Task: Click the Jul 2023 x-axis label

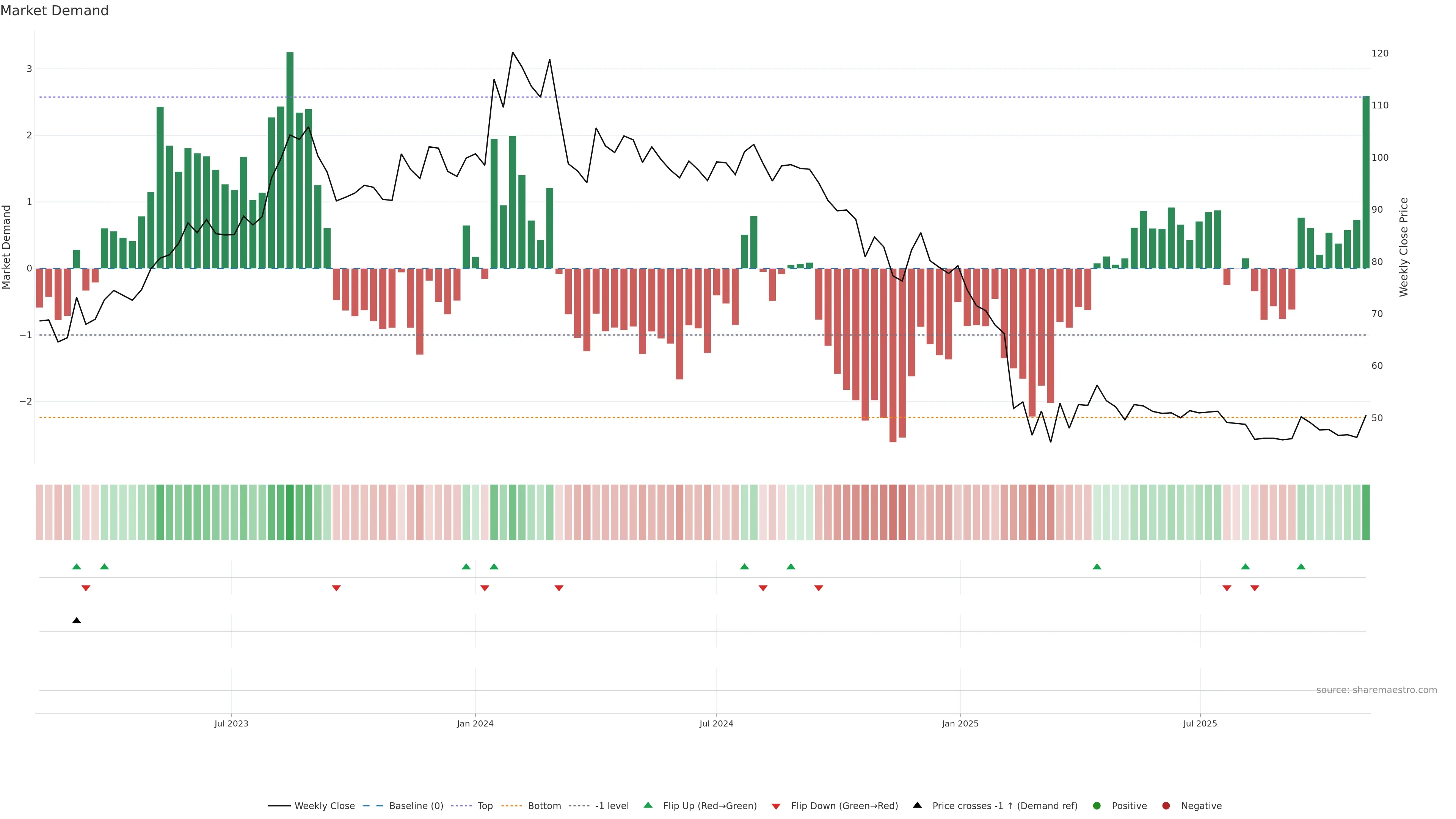Action: pyautogui.click(x=231, y=723)
